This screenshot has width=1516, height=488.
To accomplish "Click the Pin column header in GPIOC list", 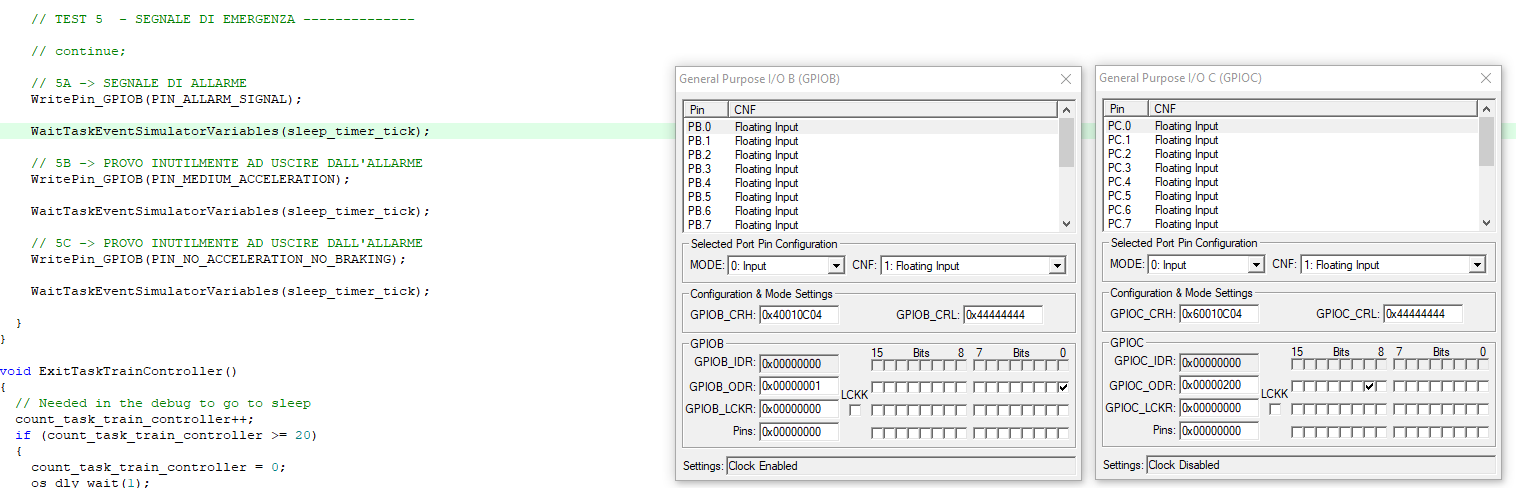I will point(1126,109).
